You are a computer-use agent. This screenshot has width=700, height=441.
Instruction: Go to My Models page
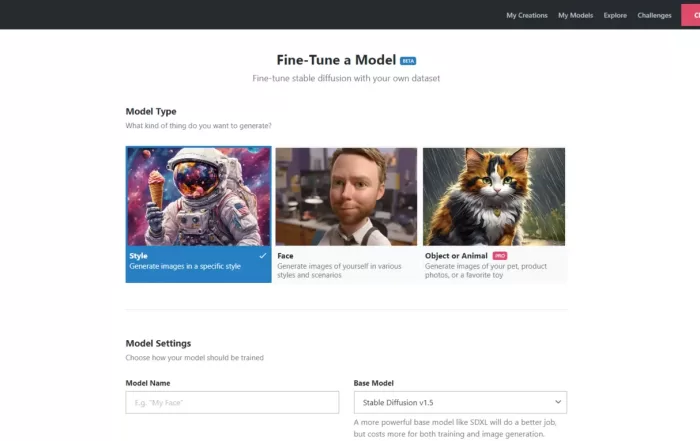coord(575,15)
